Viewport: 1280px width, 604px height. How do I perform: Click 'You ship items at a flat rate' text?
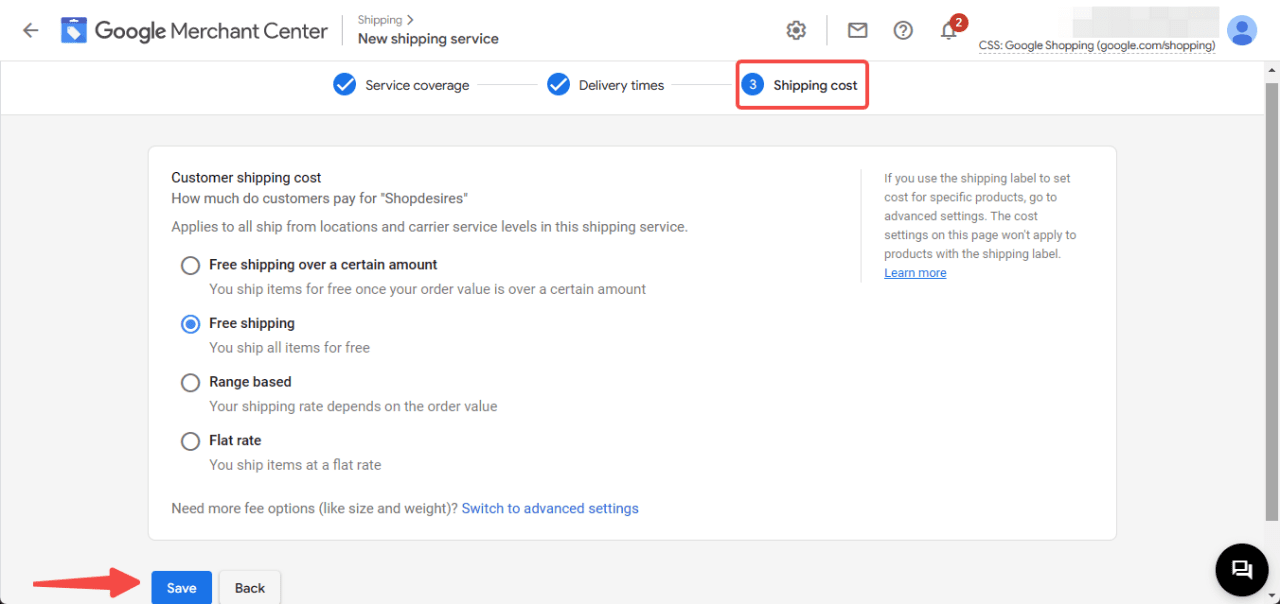295,465
